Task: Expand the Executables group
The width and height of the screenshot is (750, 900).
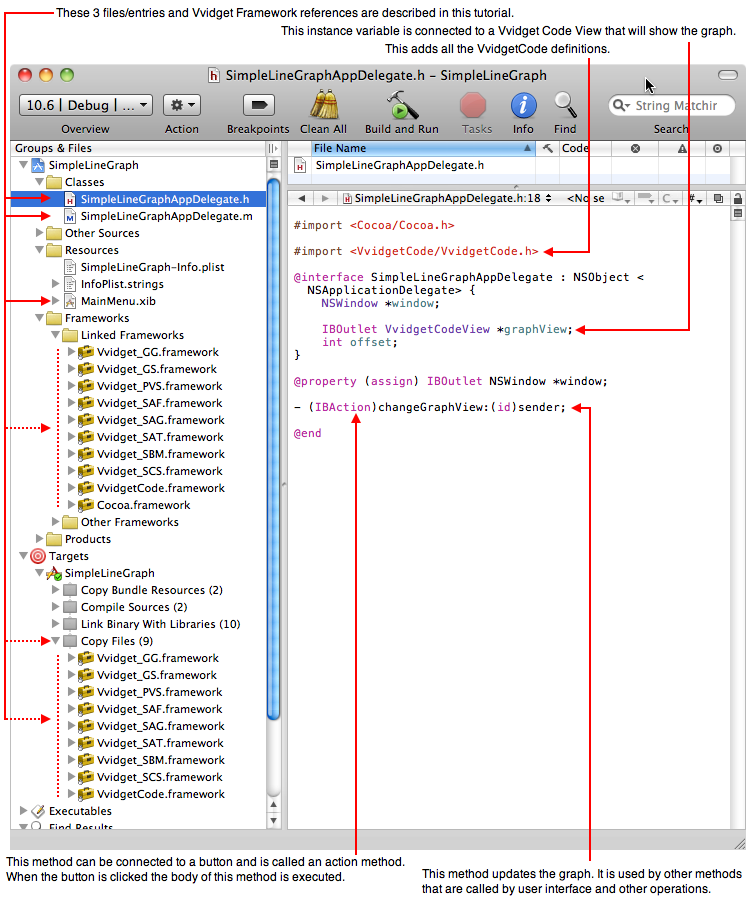Action: point(24,810)
